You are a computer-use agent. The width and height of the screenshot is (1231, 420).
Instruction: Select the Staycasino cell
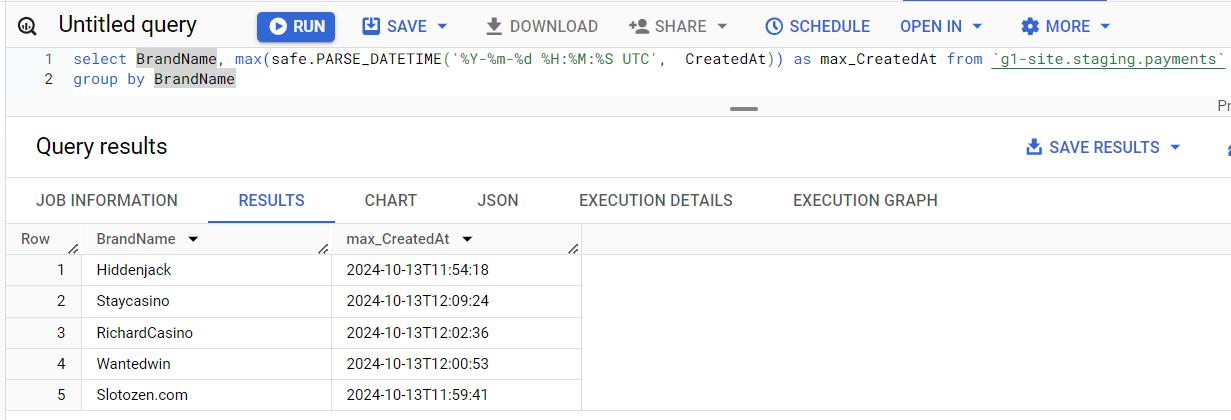(x=206, y=301)
